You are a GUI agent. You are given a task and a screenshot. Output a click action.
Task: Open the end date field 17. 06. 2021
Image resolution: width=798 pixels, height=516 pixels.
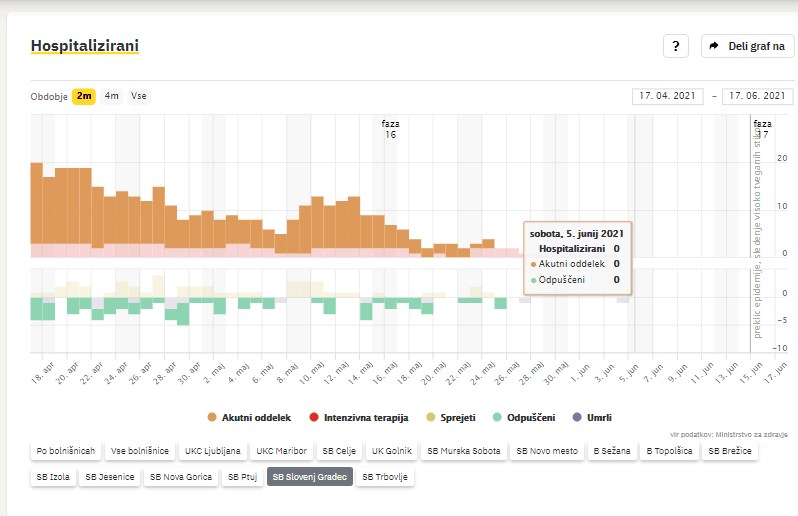[x=757, y=96]
